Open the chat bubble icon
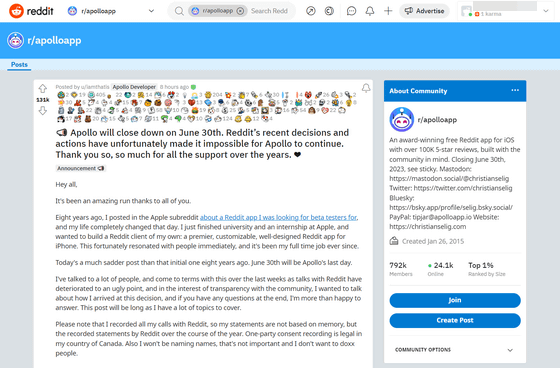Image resolution: width=560 pixels, height=368 pixels. pos(351,11)
